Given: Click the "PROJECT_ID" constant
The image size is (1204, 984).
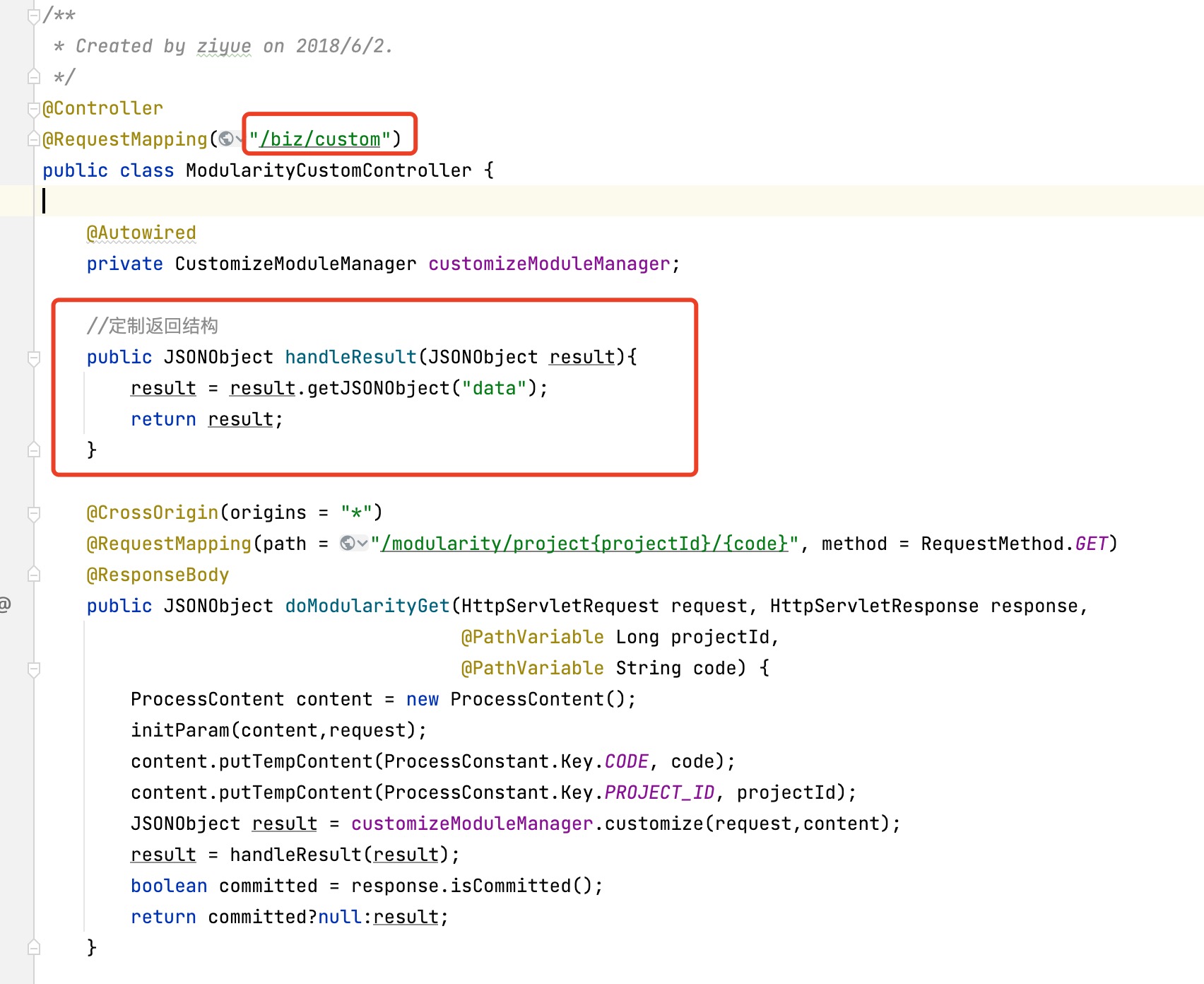Looking at the screenshot, I should click(659, 792).
